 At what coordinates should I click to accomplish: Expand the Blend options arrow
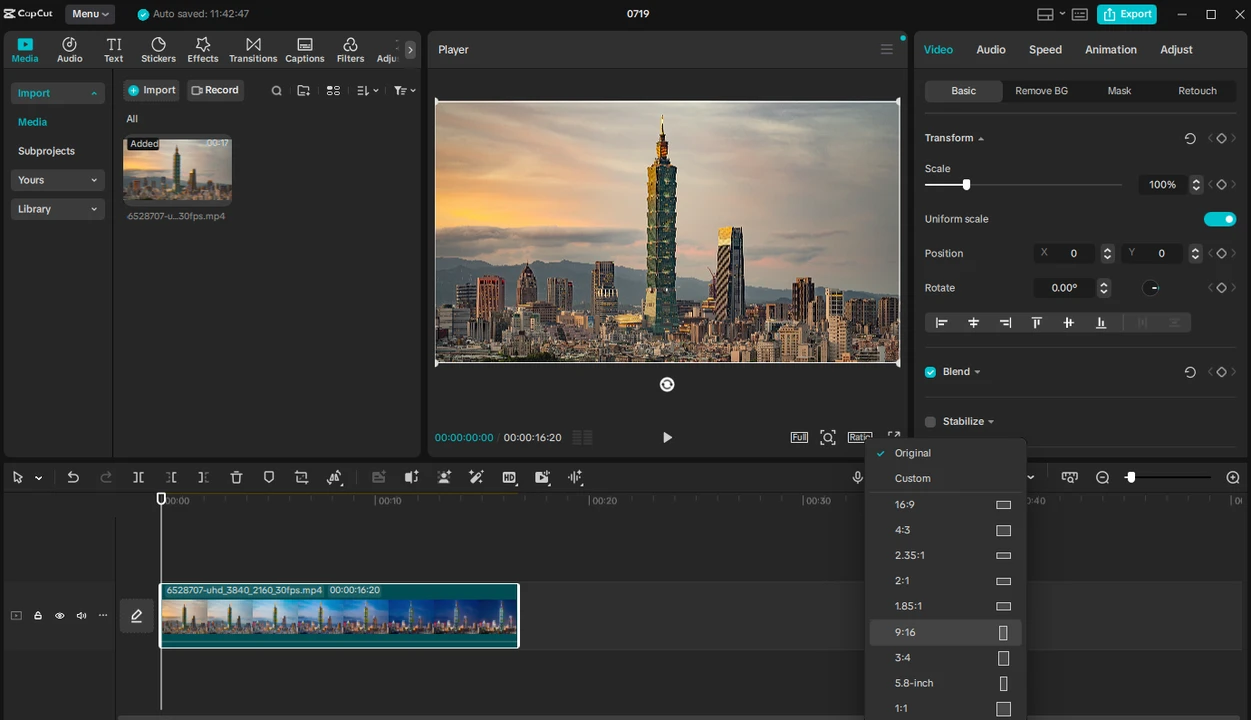click(x=977, y=372)
